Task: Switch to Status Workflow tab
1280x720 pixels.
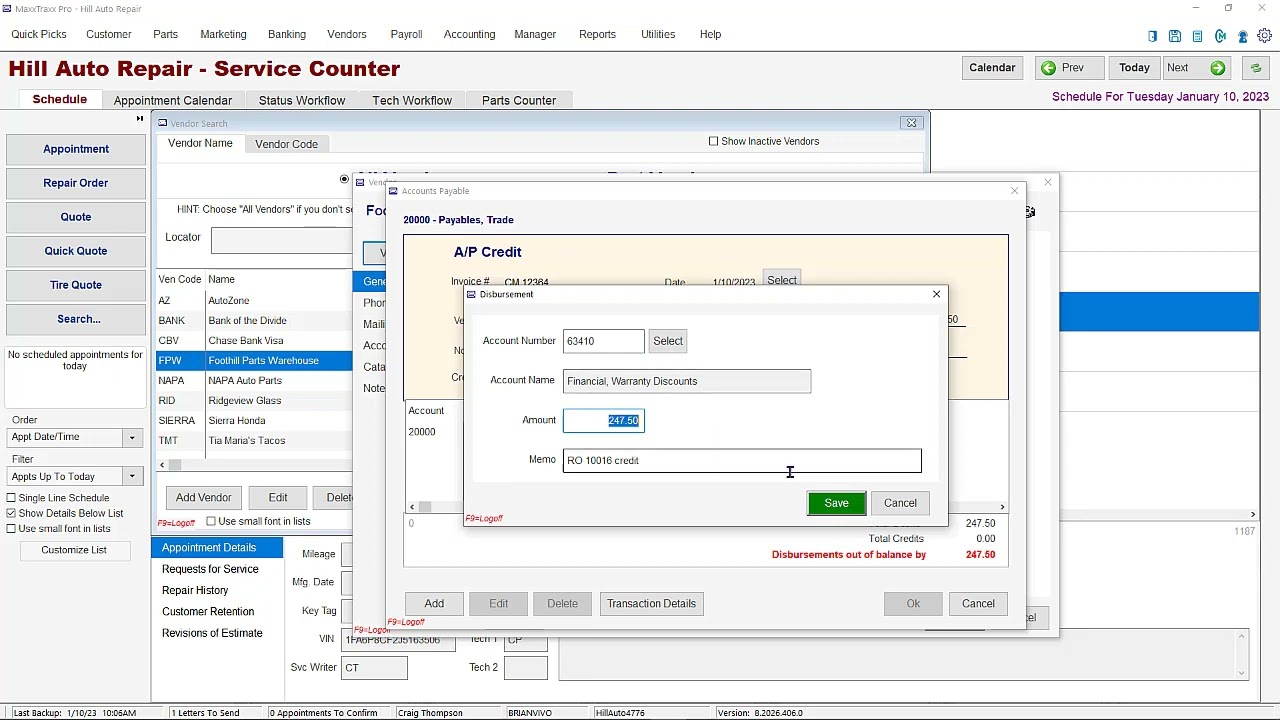Action: [302, 100]
